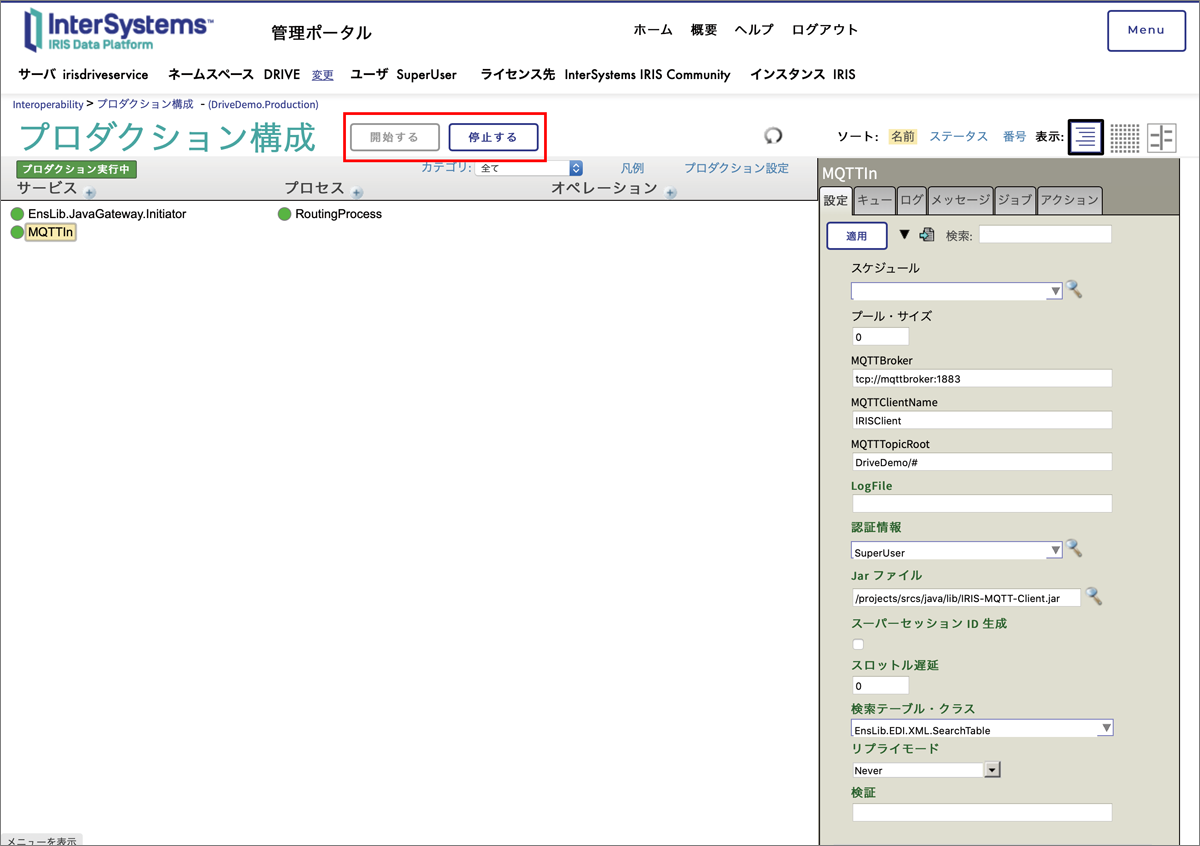
Task: Click green status dot of EnsLib.JavaGateway.Initiator
Action: tap(17, 214)
